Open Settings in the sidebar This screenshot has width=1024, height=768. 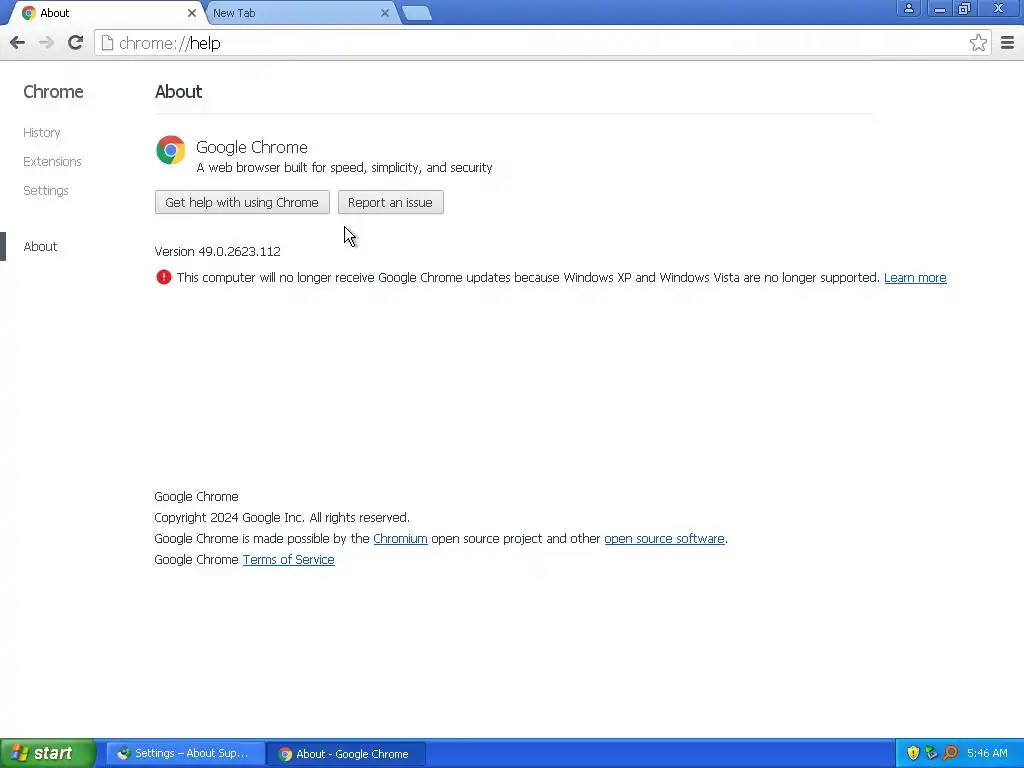click(46, 191)
